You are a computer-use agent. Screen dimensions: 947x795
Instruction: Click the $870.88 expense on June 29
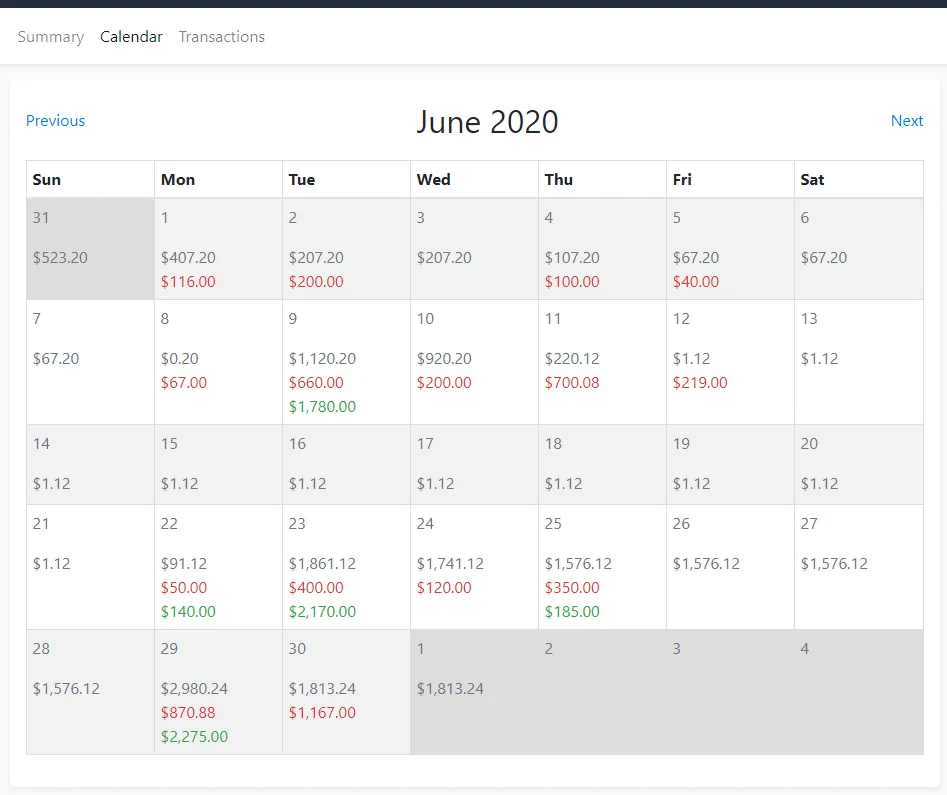click(188, 713)
